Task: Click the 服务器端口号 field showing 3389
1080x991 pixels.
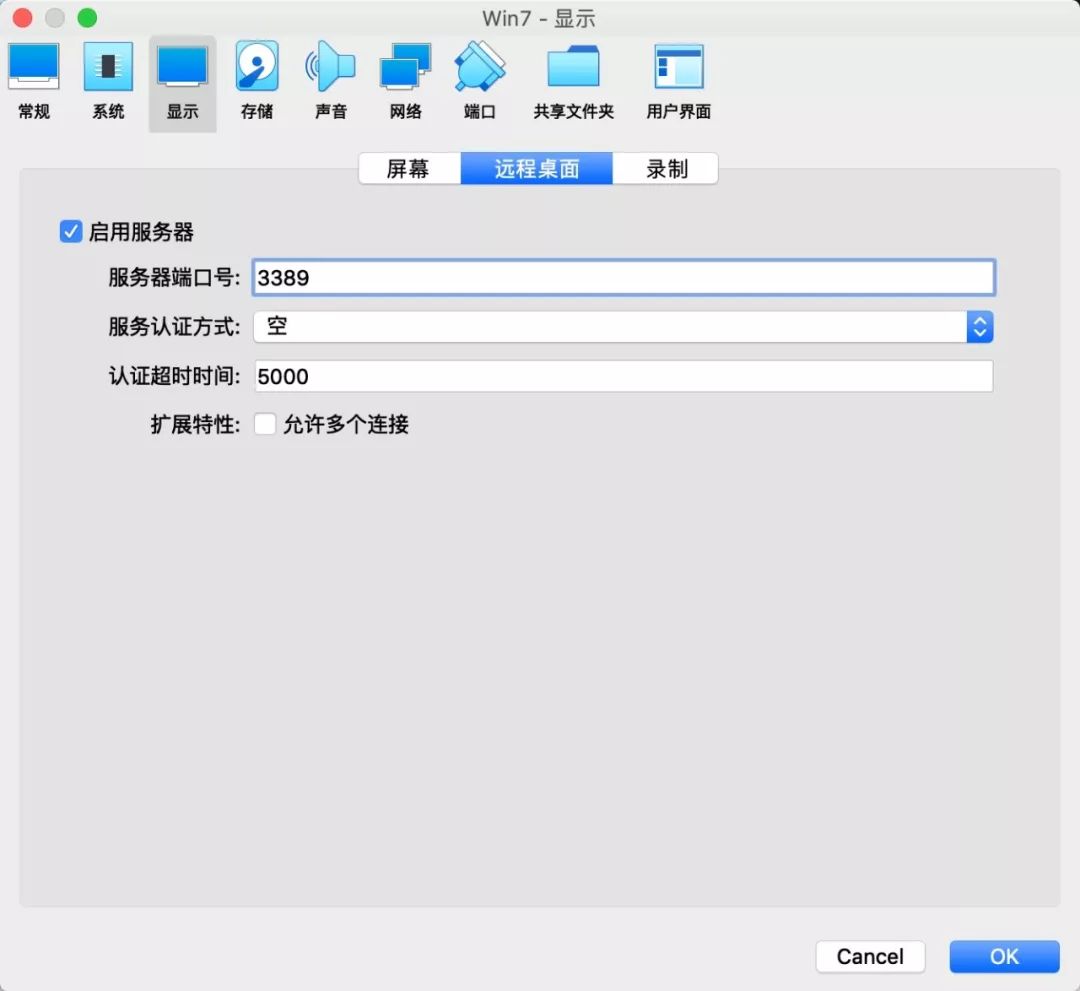Action: [x=623, y=278]
